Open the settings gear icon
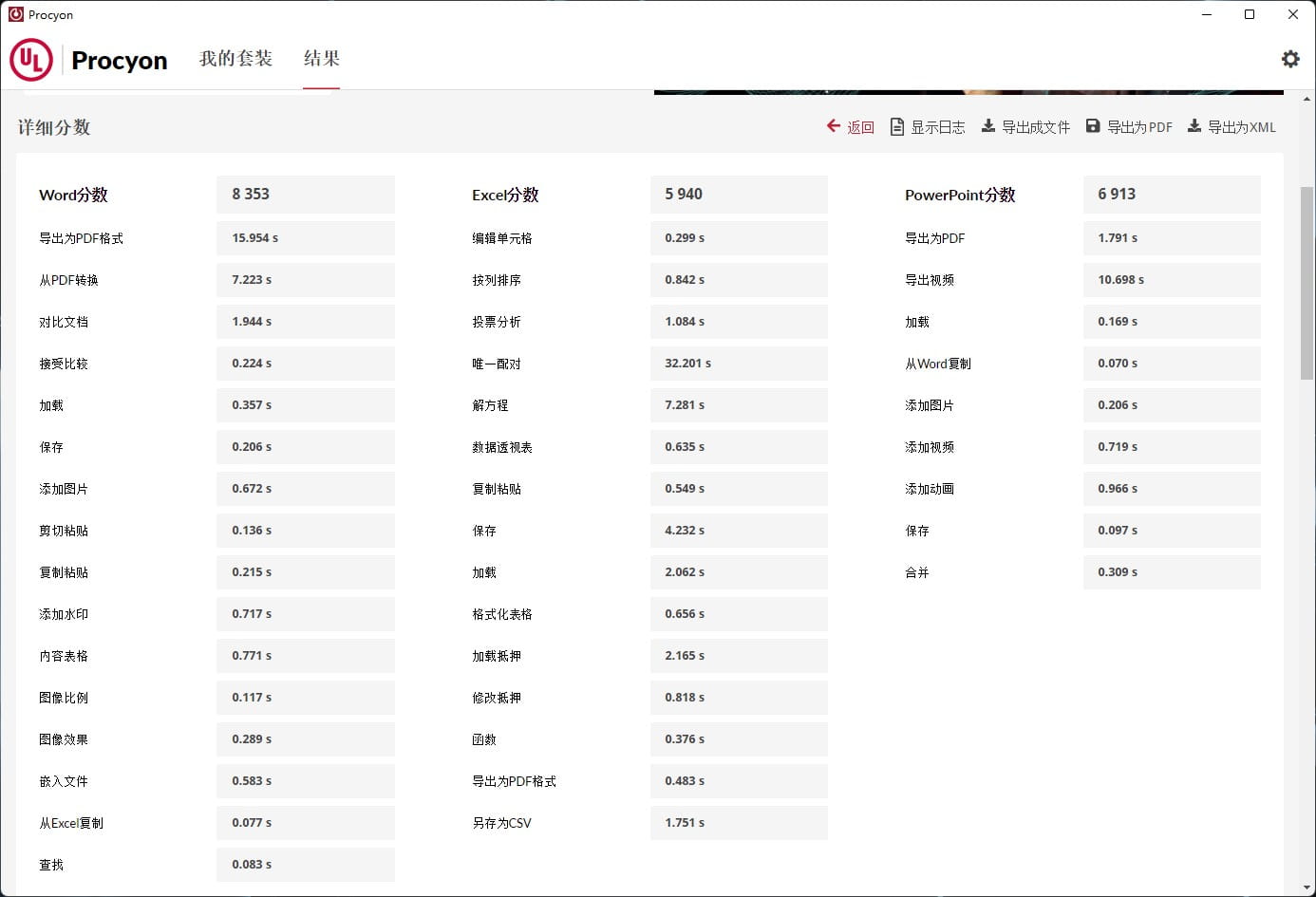1316x897 pixels. click(1290, 59)
